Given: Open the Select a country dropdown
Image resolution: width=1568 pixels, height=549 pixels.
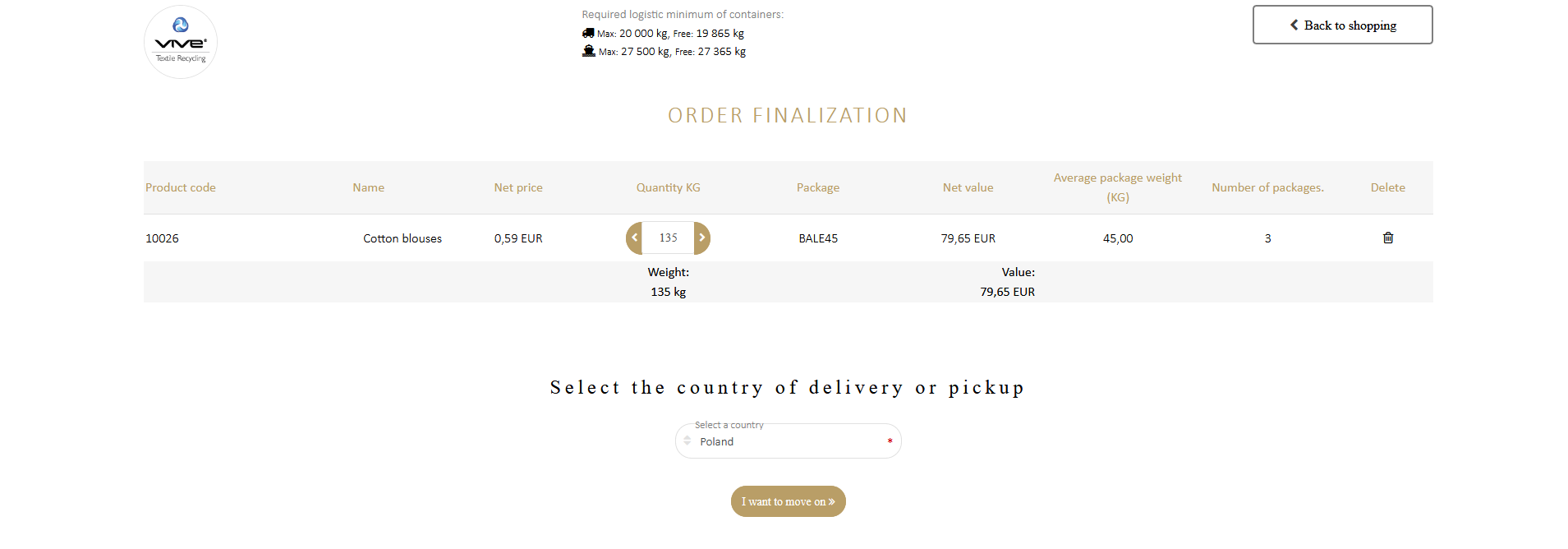Looking at the screenshot, I should pyautogui.click(x=789, y=441).
